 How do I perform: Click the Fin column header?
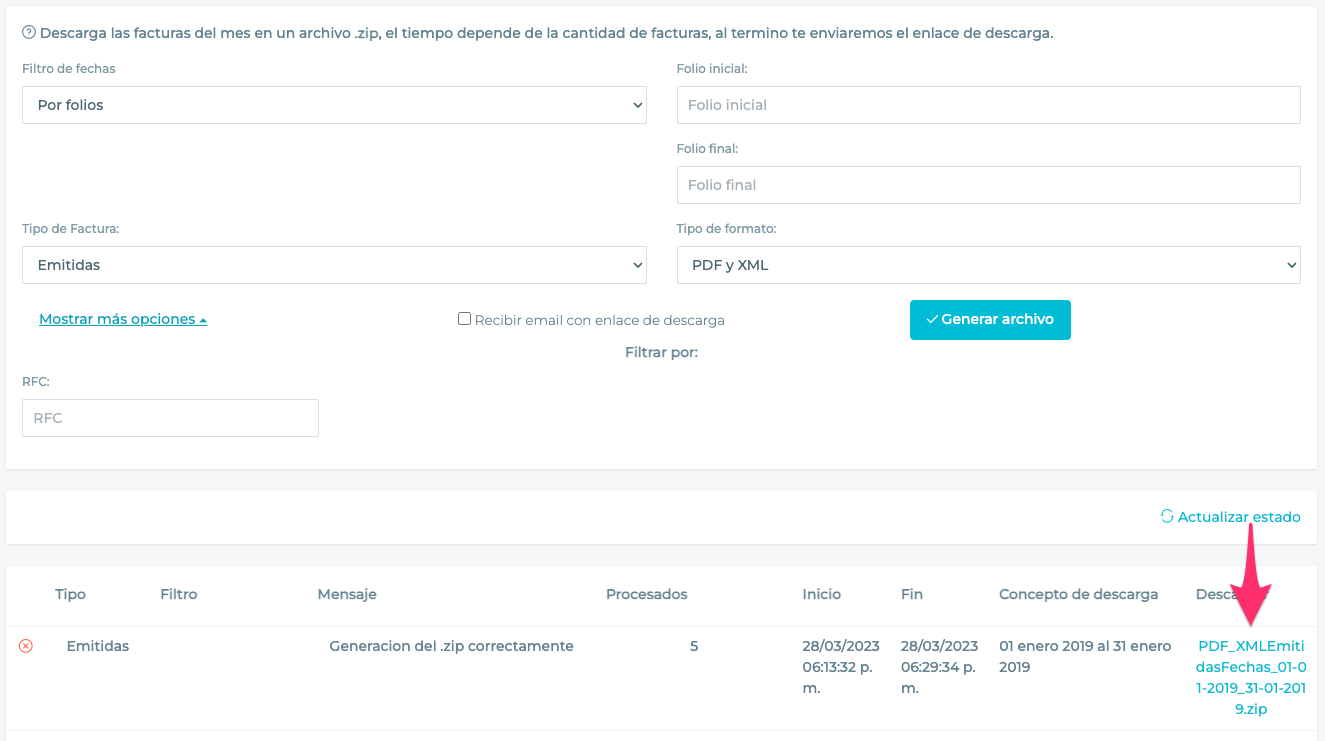pyautogui.click(x=912, y=594)
